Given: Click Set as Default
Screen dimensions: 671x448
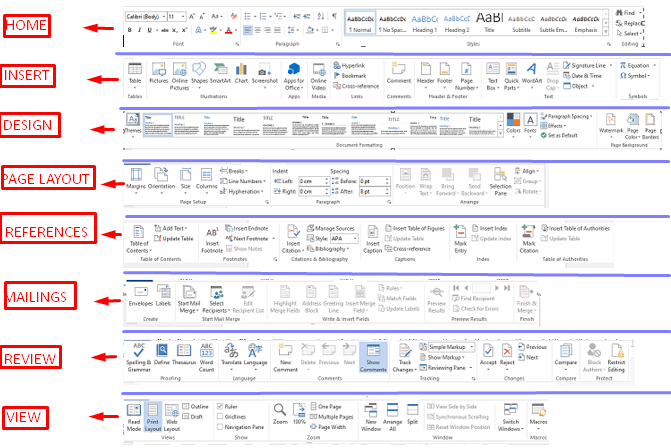Looking at the screenshot, I should pyautogui.click(x=559, y=135).
